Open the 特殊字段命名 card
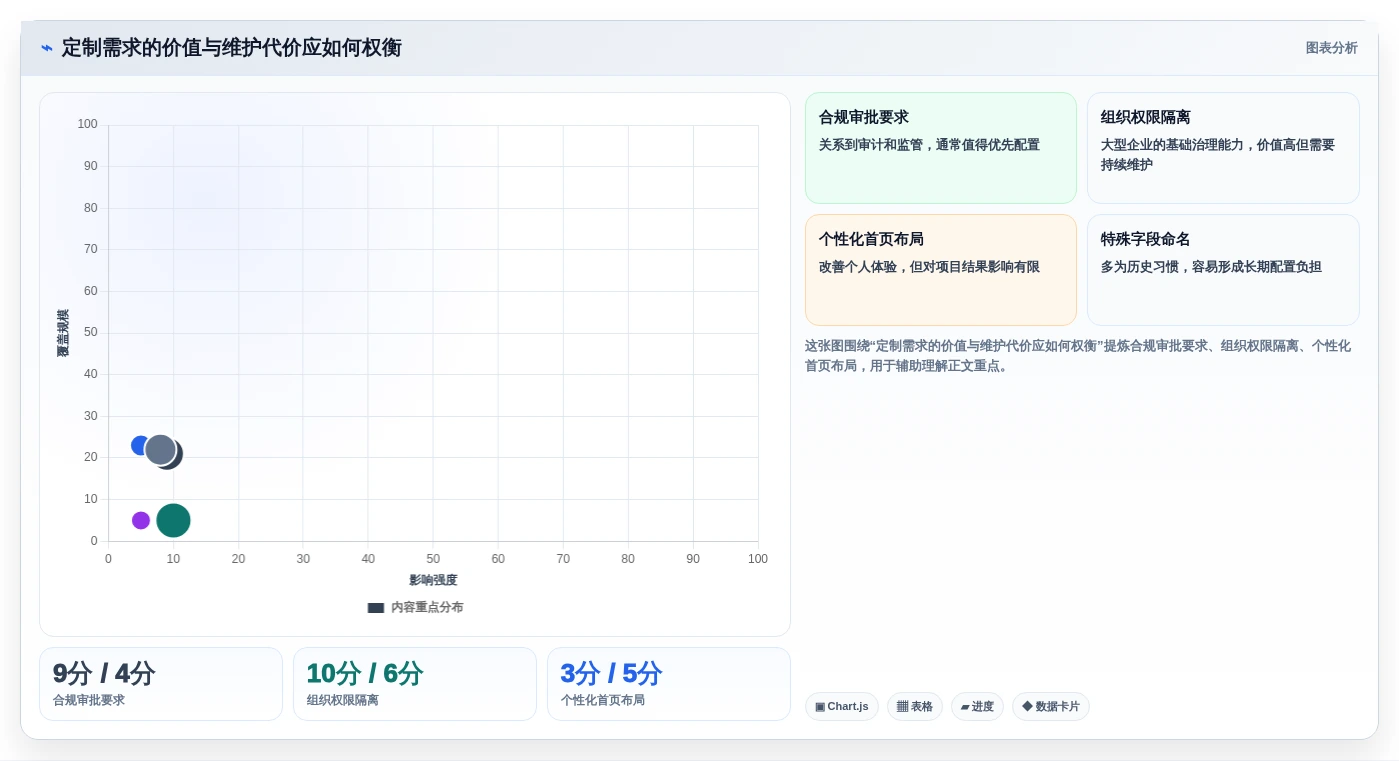Viewport: 1399px width, 761px height. (1223, 270)
